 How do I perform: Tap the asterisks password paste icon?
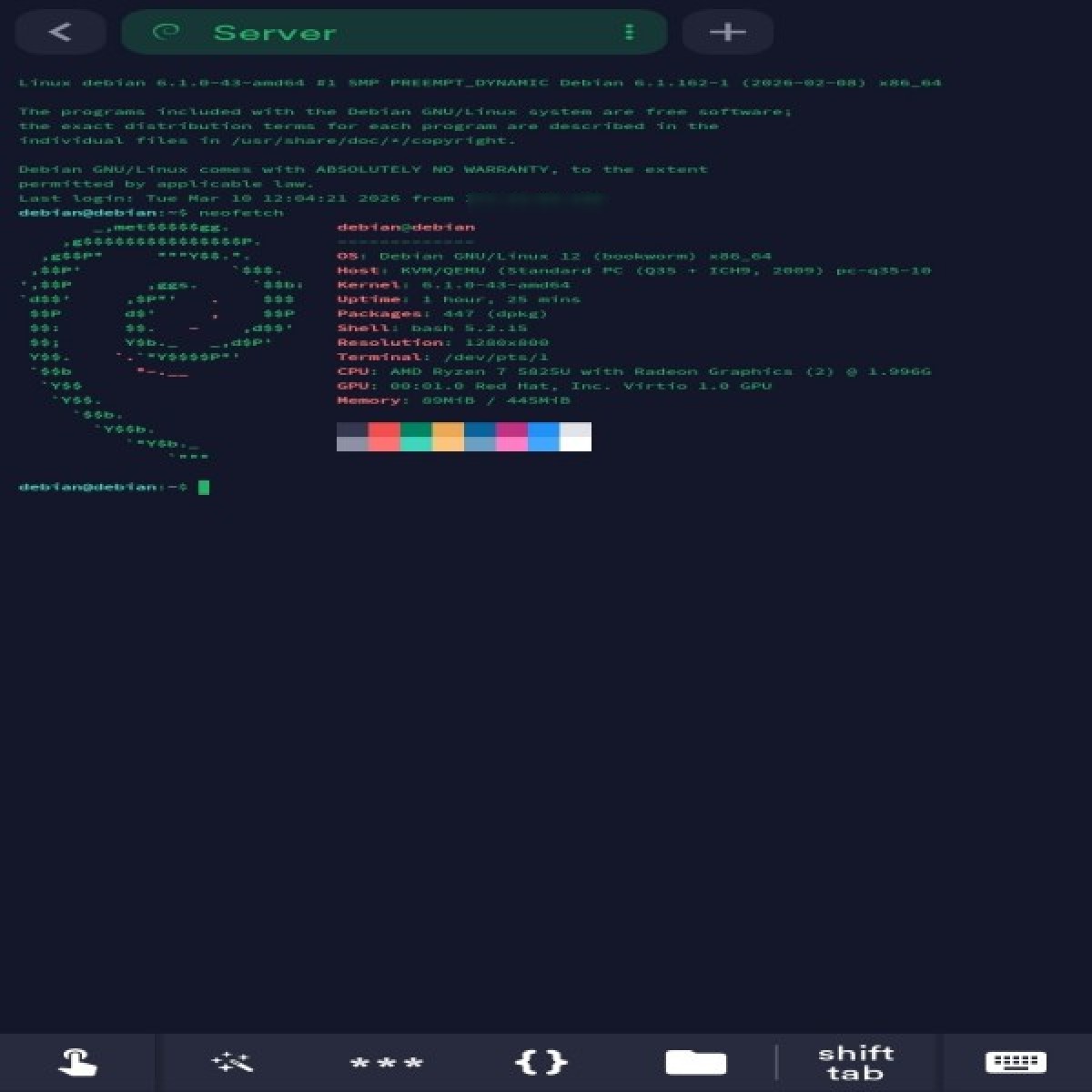[x=386, y=1062]
